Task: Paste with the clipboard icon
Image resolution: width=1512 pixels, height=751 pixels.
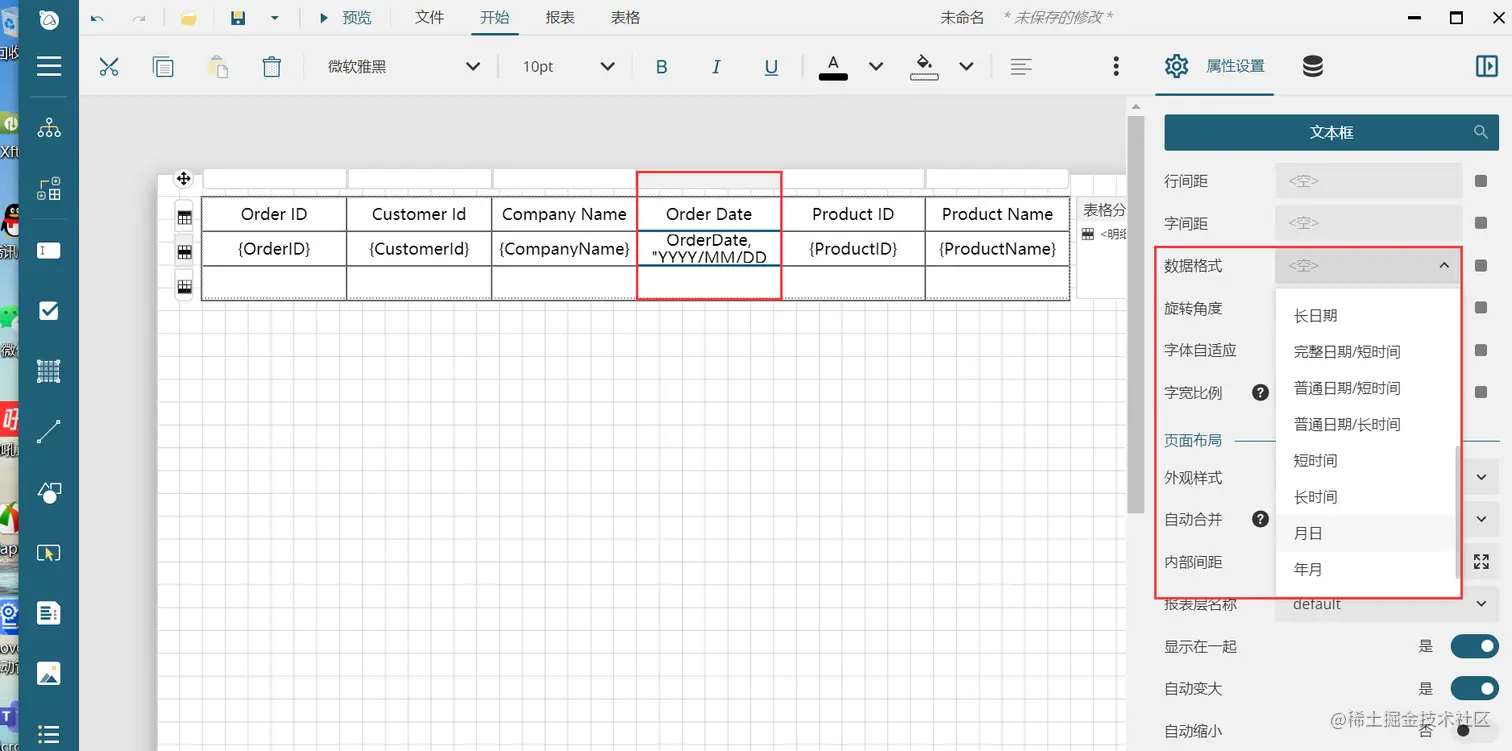Action: point(217,67)
